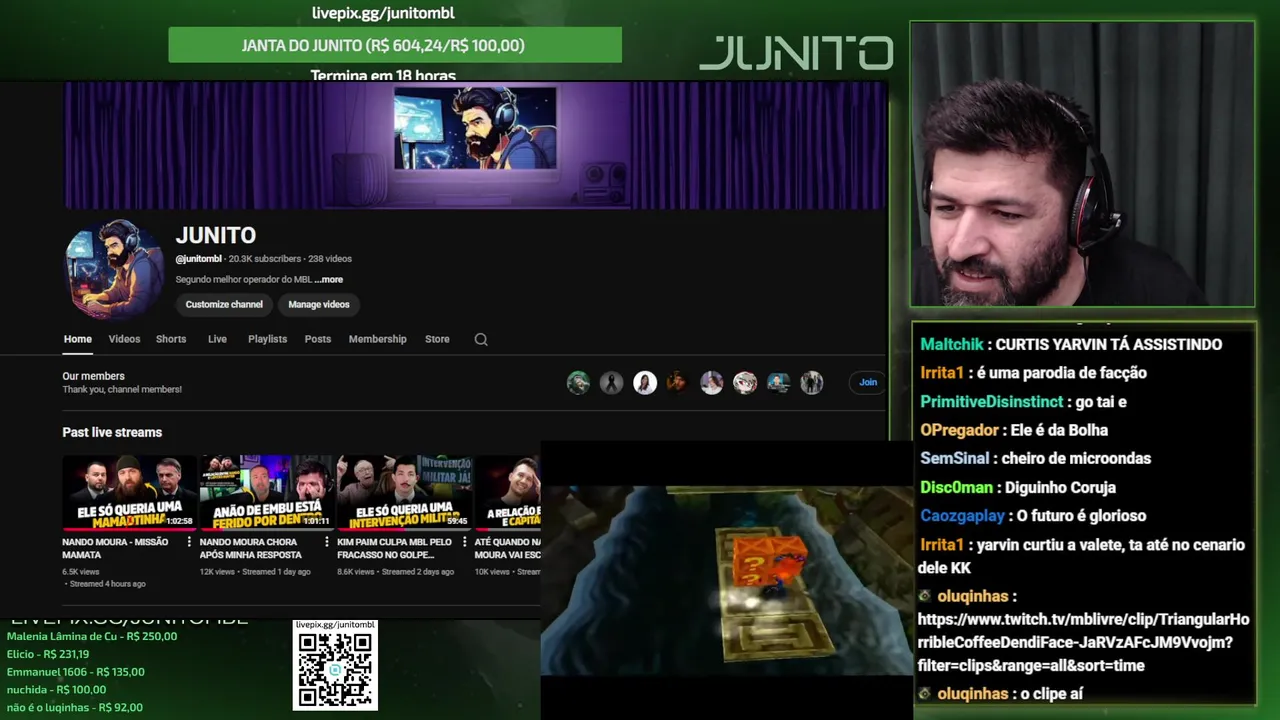The width and height of the screenshot is (1280, 720).
Task: Go to the Posts tab
Action: pyautogui.click(x=318, y=339)
